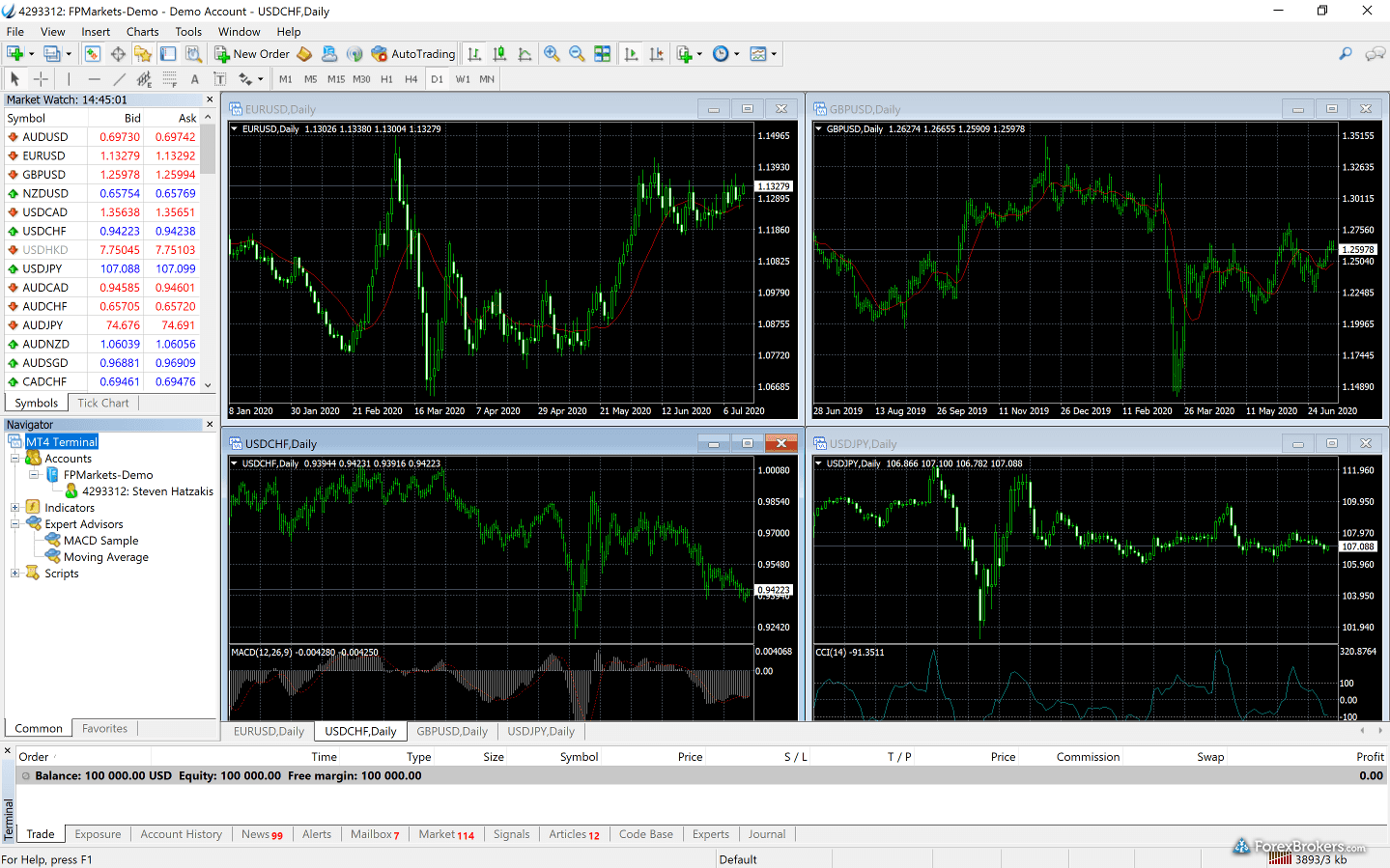Screen dimensions: 1390x868
Task: Collapse the FPMarkets-Demo tree node
Action: [34, 475]
